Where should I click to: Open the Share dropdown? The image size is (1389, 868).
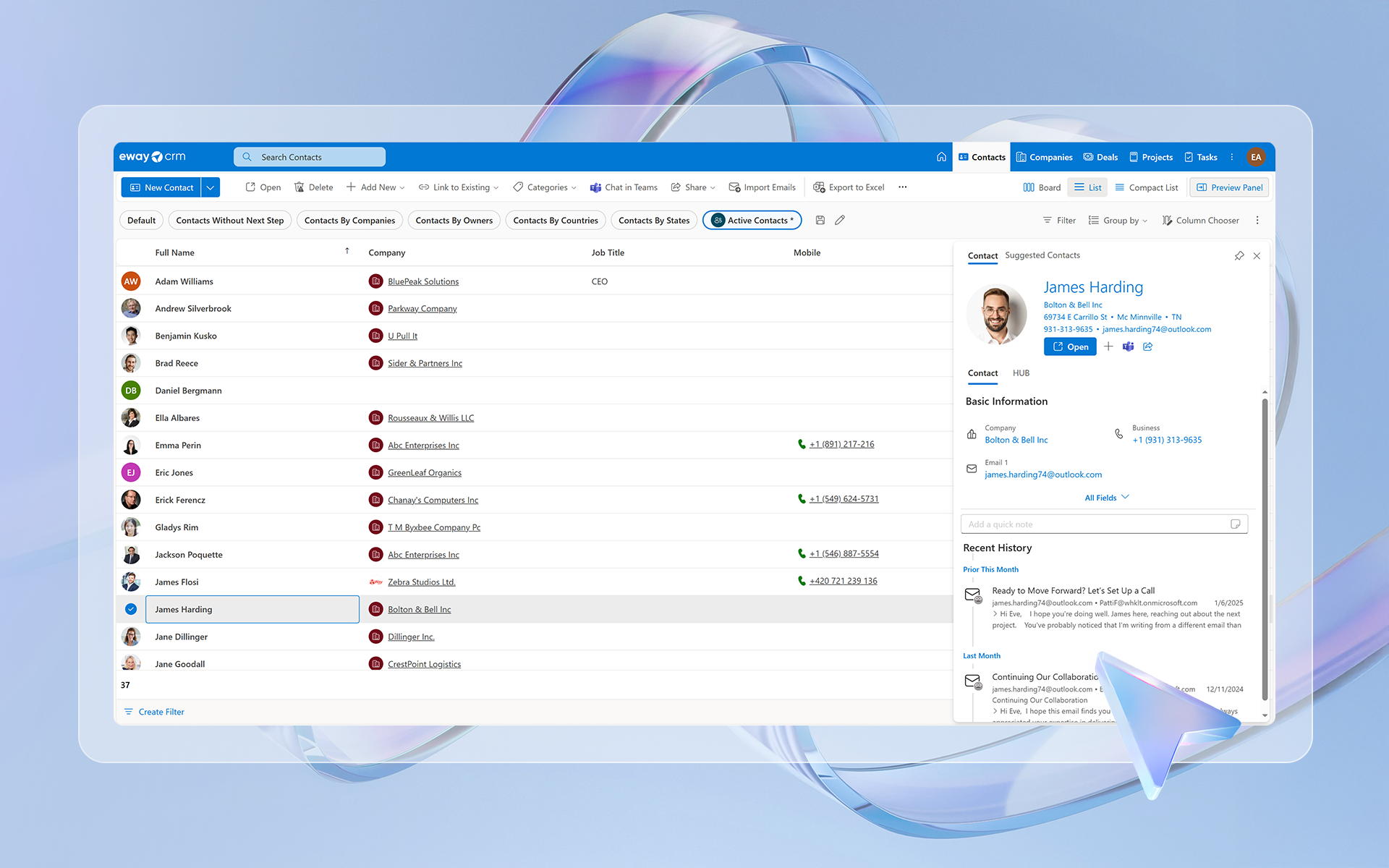tap(693, 187)
